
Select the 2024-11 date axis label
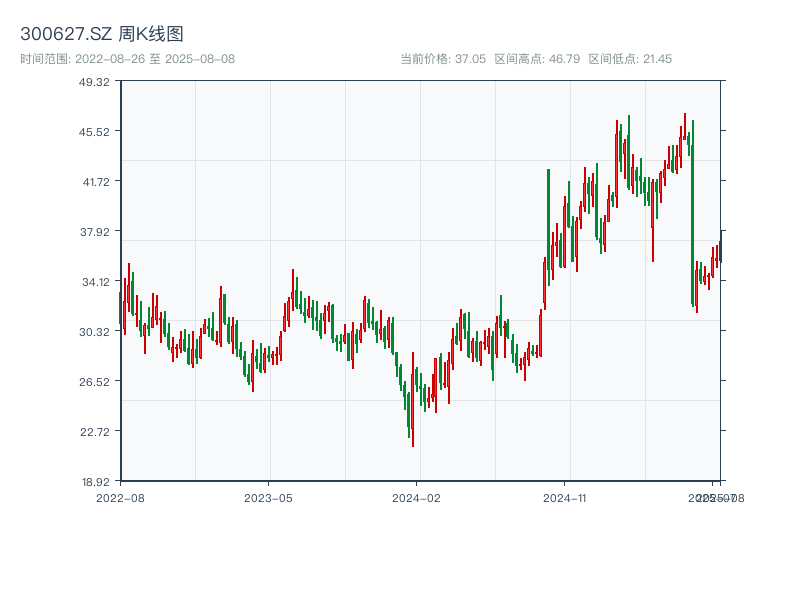tap(565, 497)
